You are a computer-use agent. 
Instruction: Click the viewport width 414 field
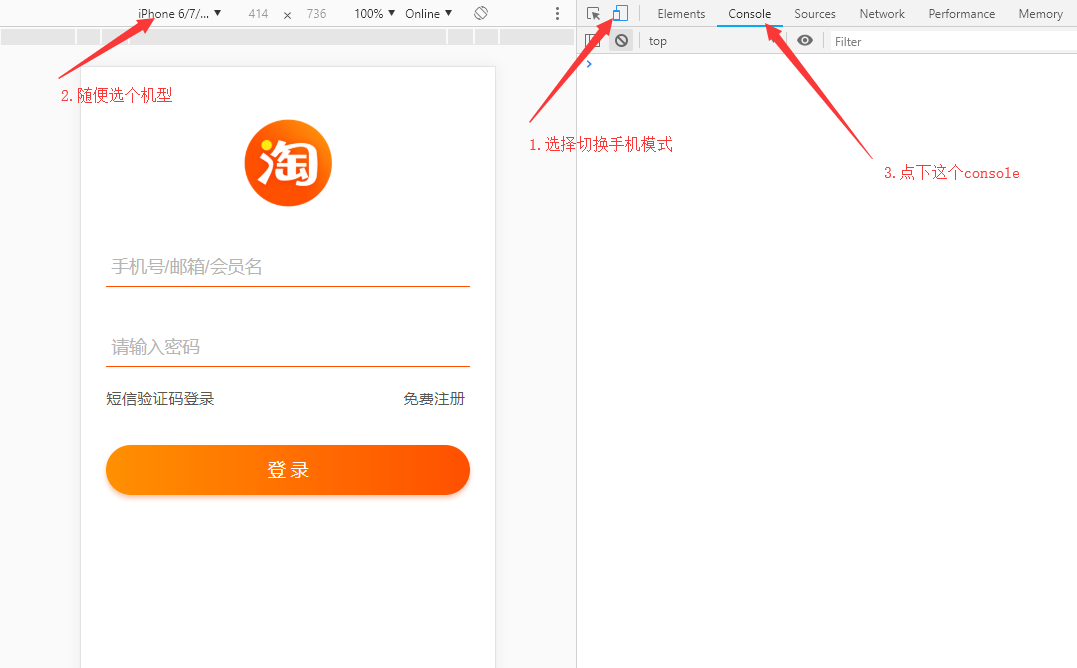pos(258,13)
